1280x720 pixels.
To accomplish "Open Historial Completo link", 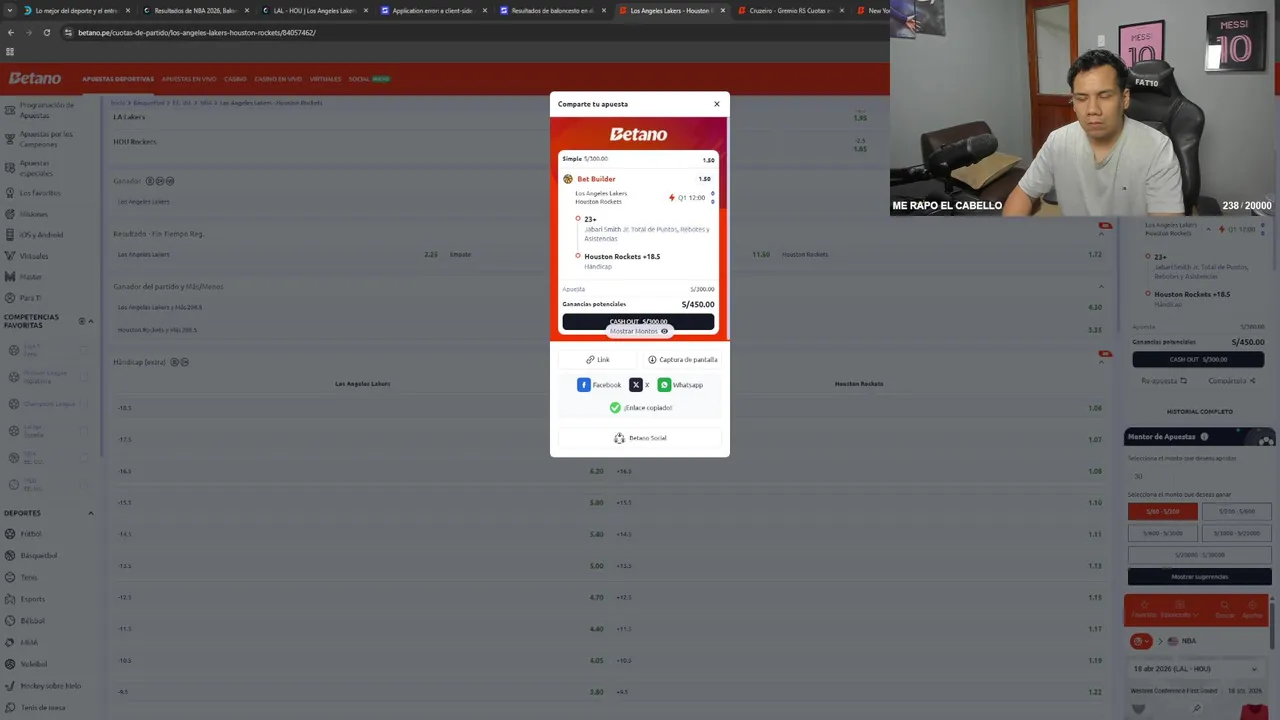I will [1199, 412].
